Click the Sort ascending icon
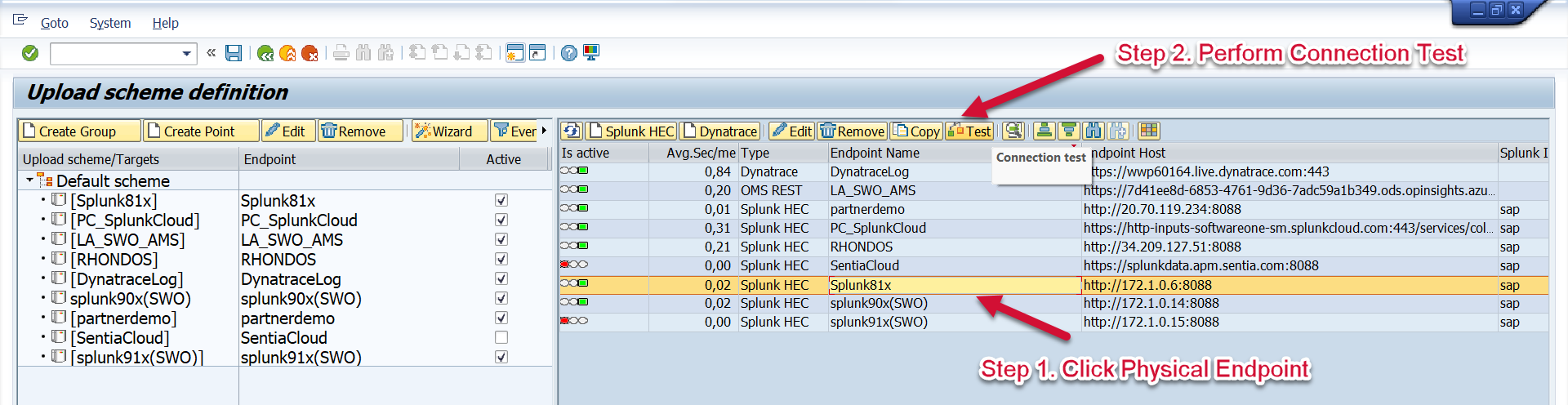This screenshot has height=405, width=1568. pyautogui.click(x=1044, y=131)
